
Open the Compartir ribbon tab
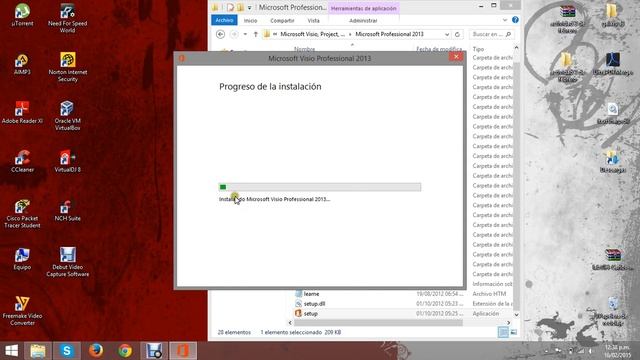(x=282, y=20)
